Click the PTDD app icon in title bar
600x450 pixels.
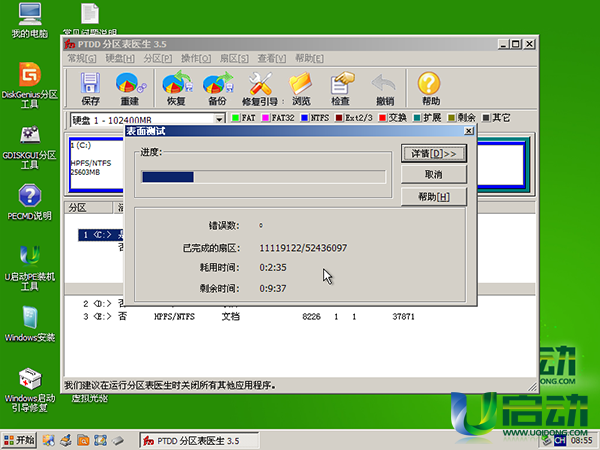70,44
